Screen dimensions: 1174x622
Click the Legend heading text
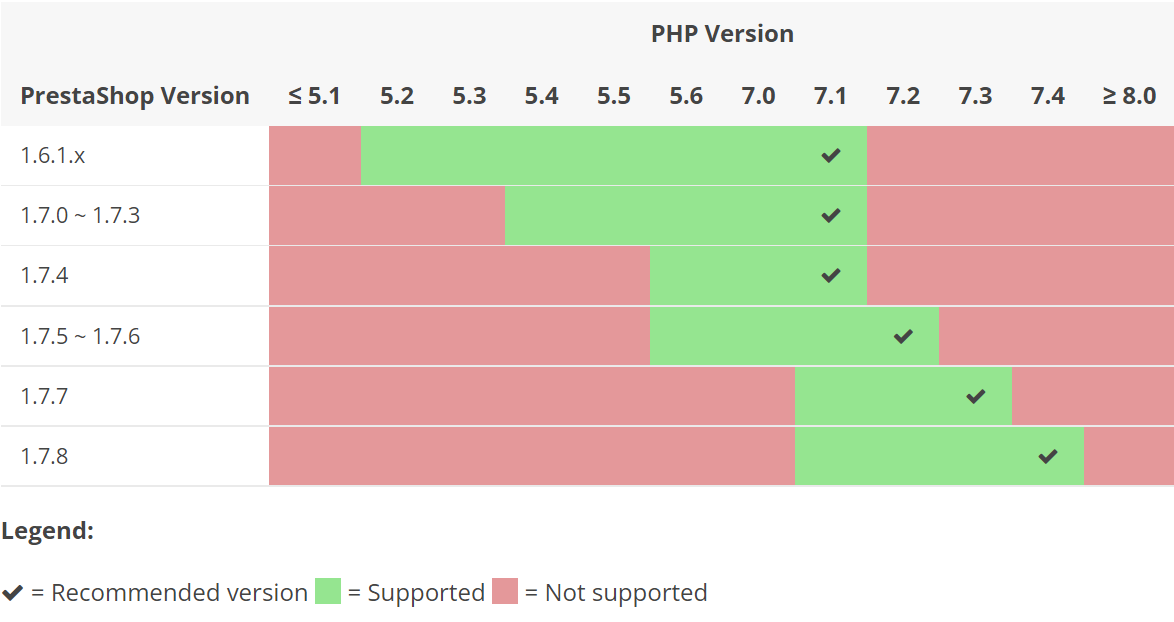click(48, 531)
